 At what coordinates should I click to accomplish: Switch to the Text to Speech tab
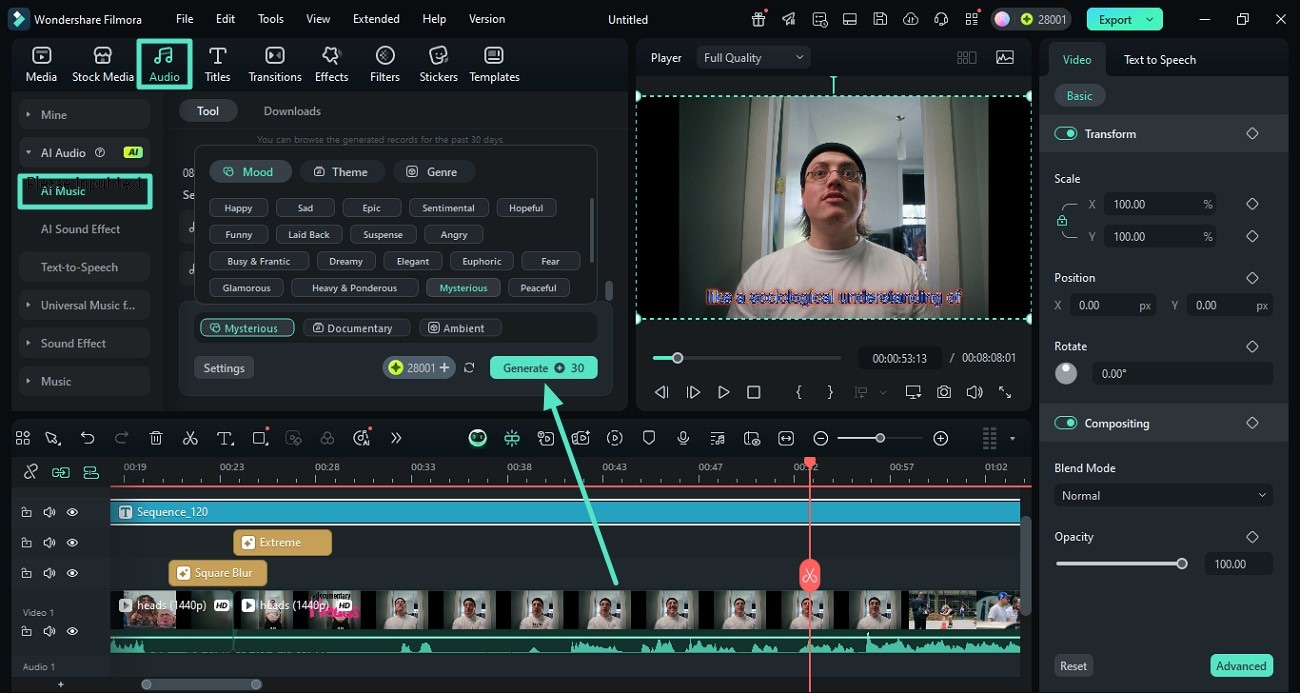[x=1159, y=59]
